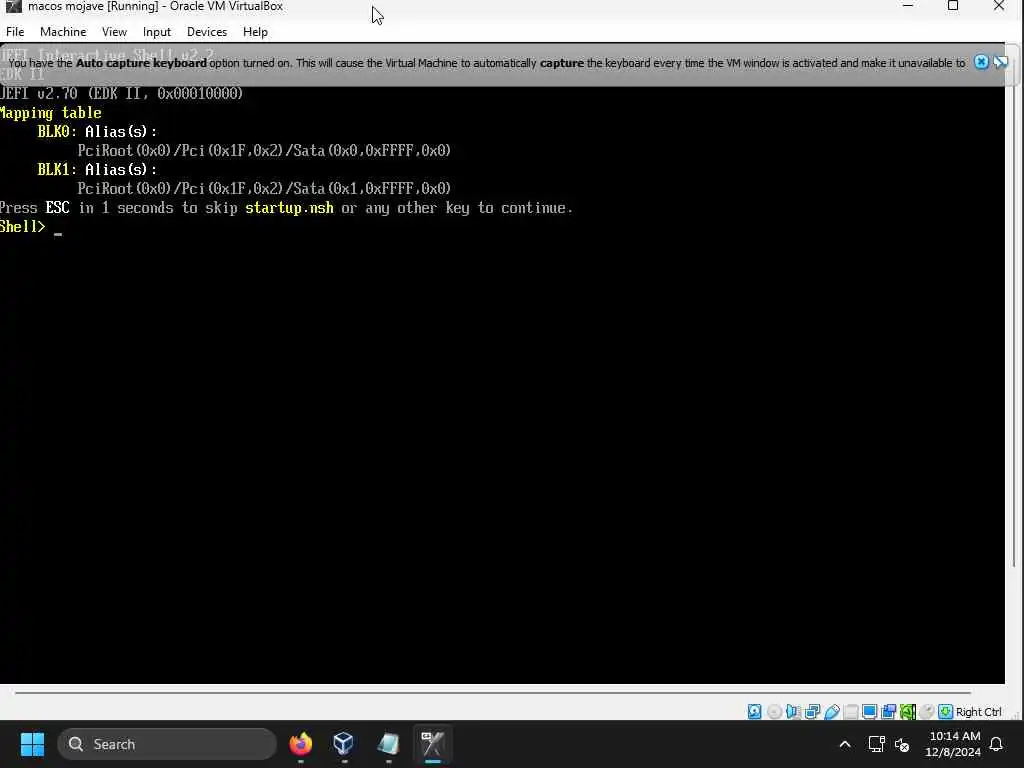
Task: Minimize the VirtualBox VM window
Action: point(907,7)
